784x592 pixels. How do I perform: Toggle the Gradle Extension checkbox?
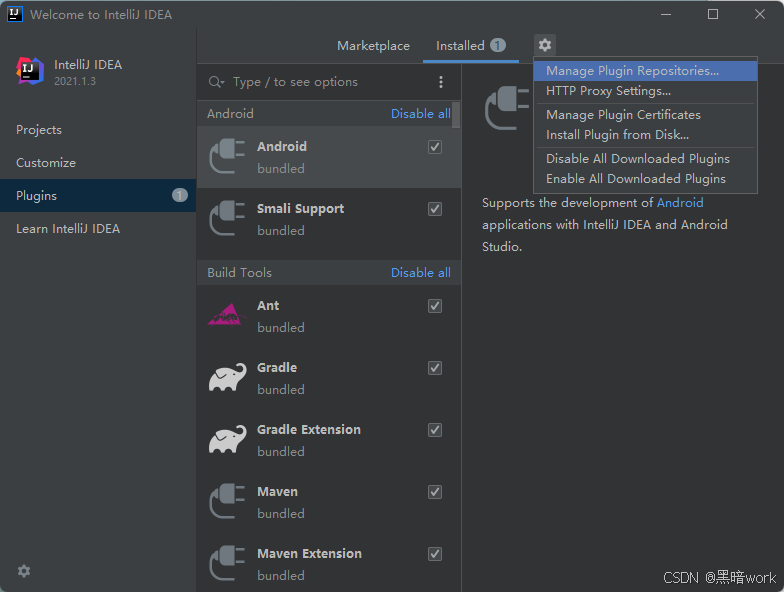pyautogui.click(x=435, y=430)
